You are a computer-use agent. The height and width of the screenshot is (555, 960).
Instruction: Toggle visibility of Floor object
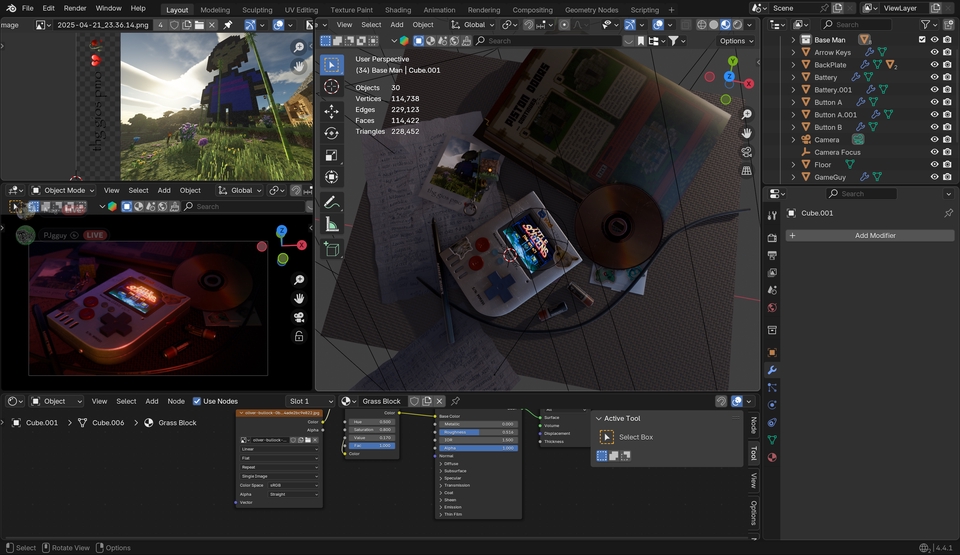tap(934, 165)
